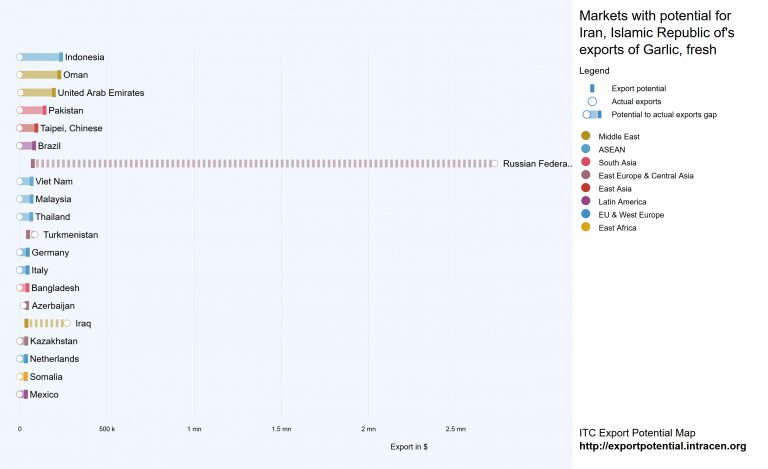
Task: Select the East Asia legend color dot
Action: (585, 188)
